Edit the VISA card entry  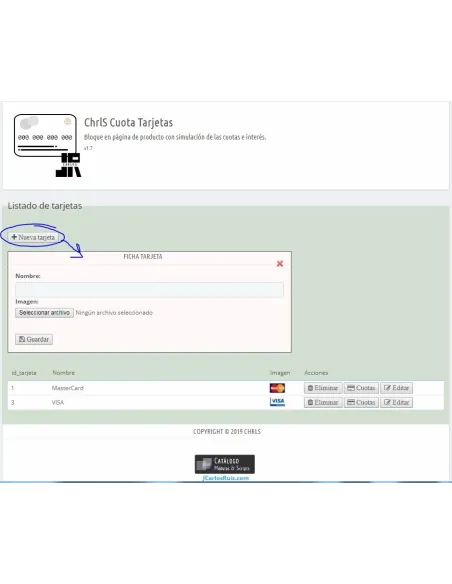(397, 403)
